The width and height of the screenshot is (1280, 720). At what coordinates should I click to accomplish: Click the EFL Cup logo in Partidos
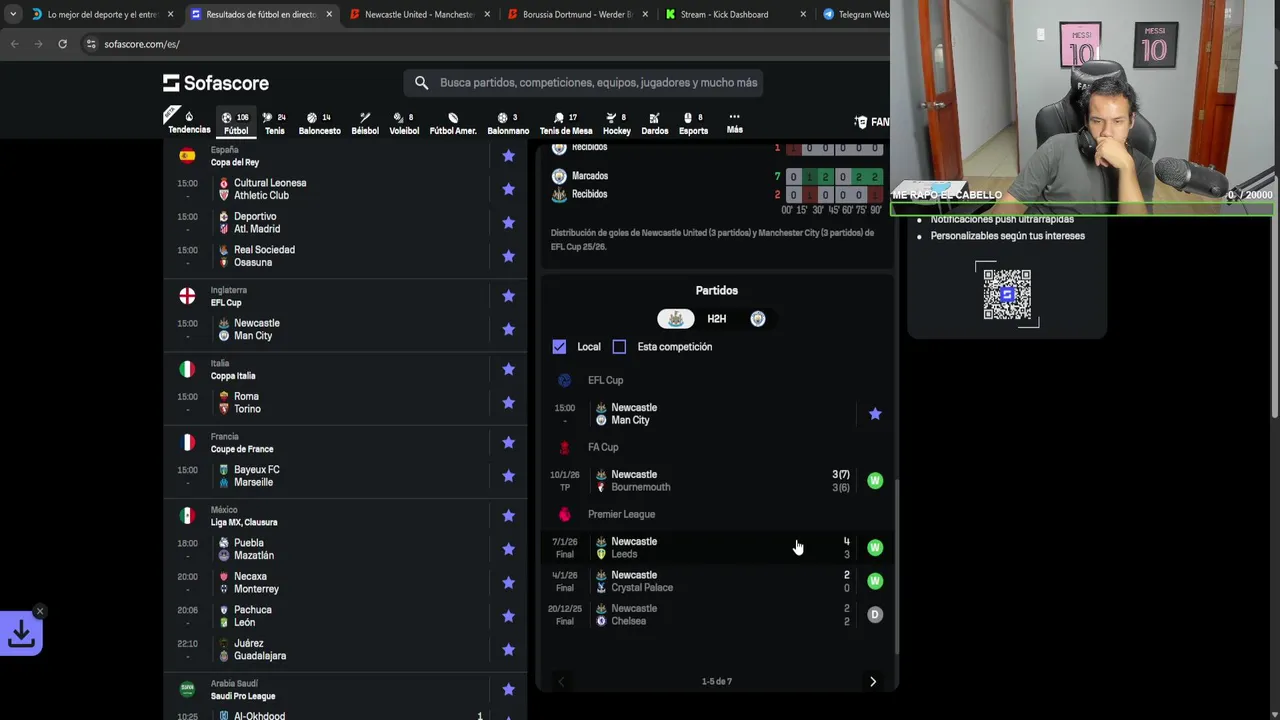click(565, 380)
